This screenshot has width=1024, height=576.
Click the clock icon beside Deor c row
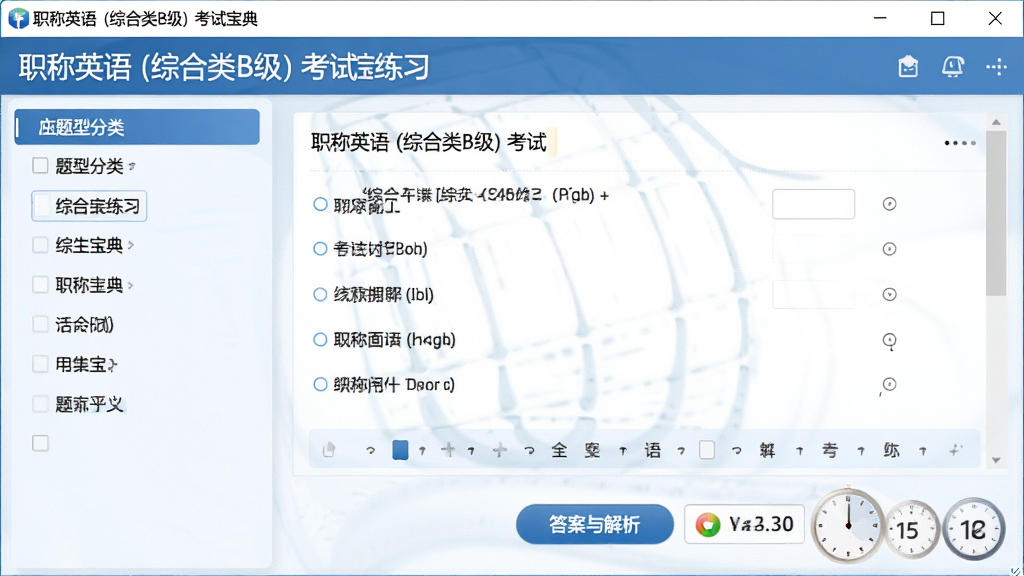[889, 385]
